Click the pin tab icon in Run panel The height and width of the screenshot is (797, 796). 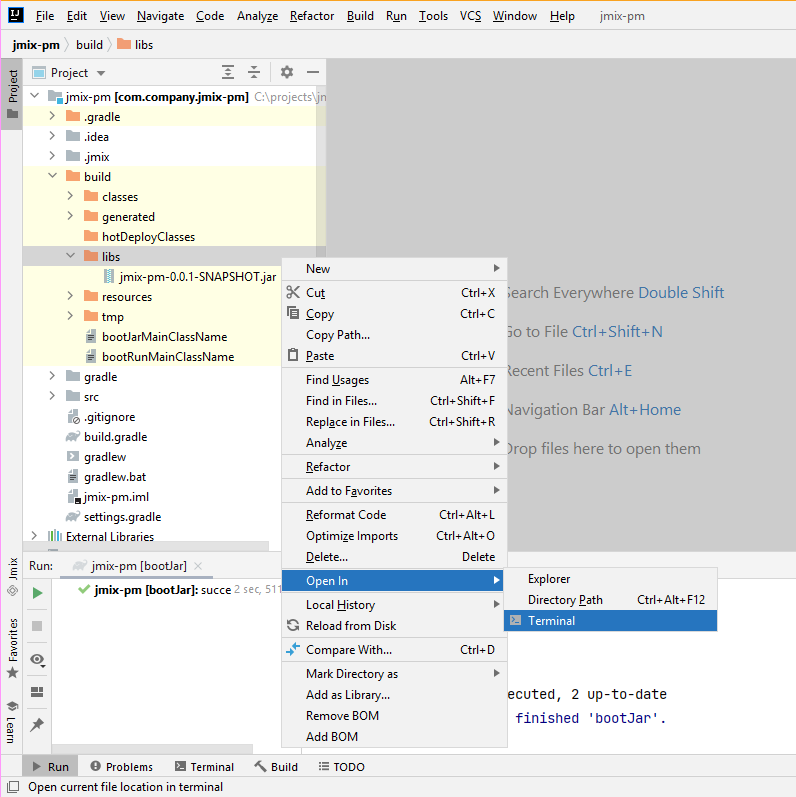pos(37,724)
